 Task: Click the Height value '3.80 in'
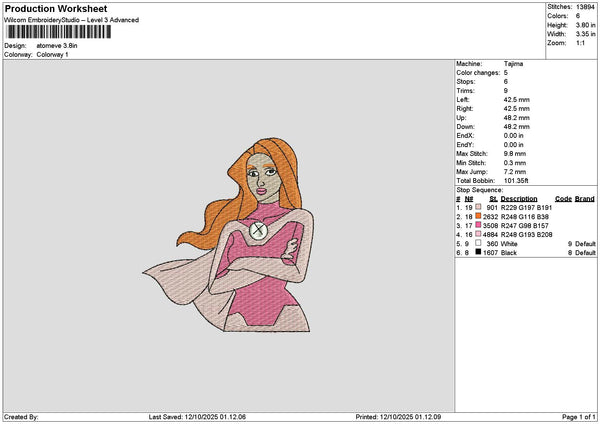pos(585,25)
